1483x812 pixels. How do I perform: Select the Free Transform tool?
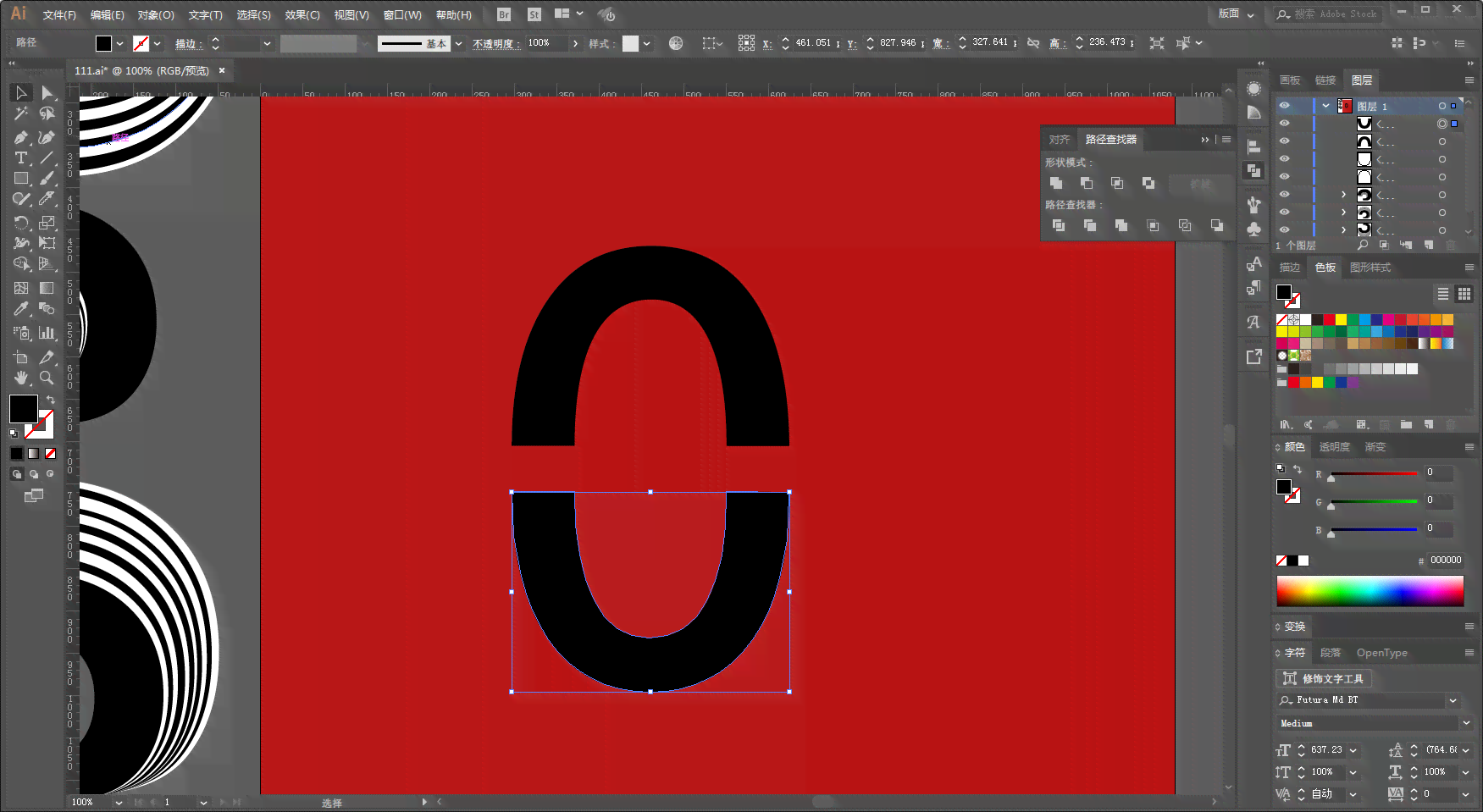point(47,243)
